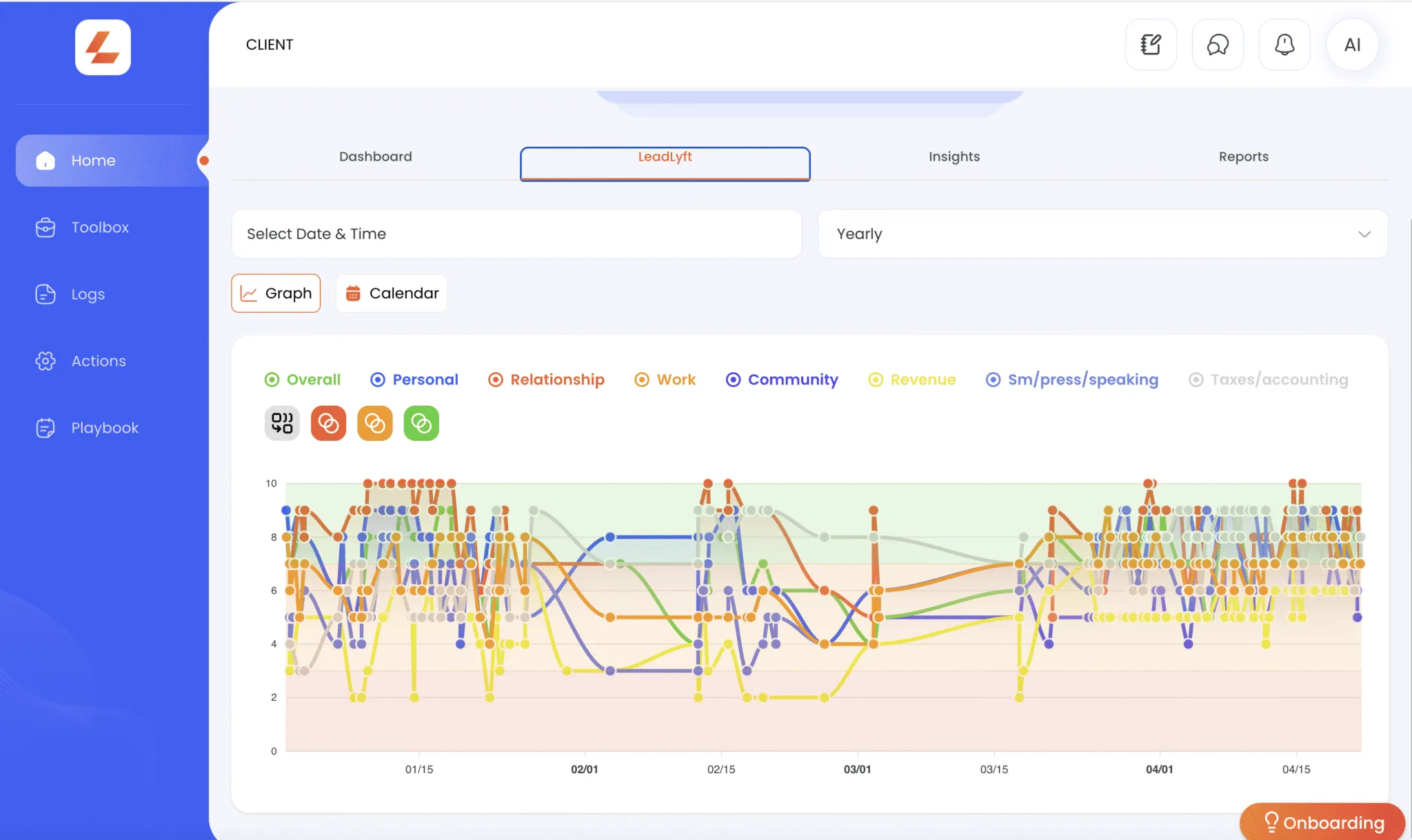Click the red linked circles icon

(x=328, y=422)
